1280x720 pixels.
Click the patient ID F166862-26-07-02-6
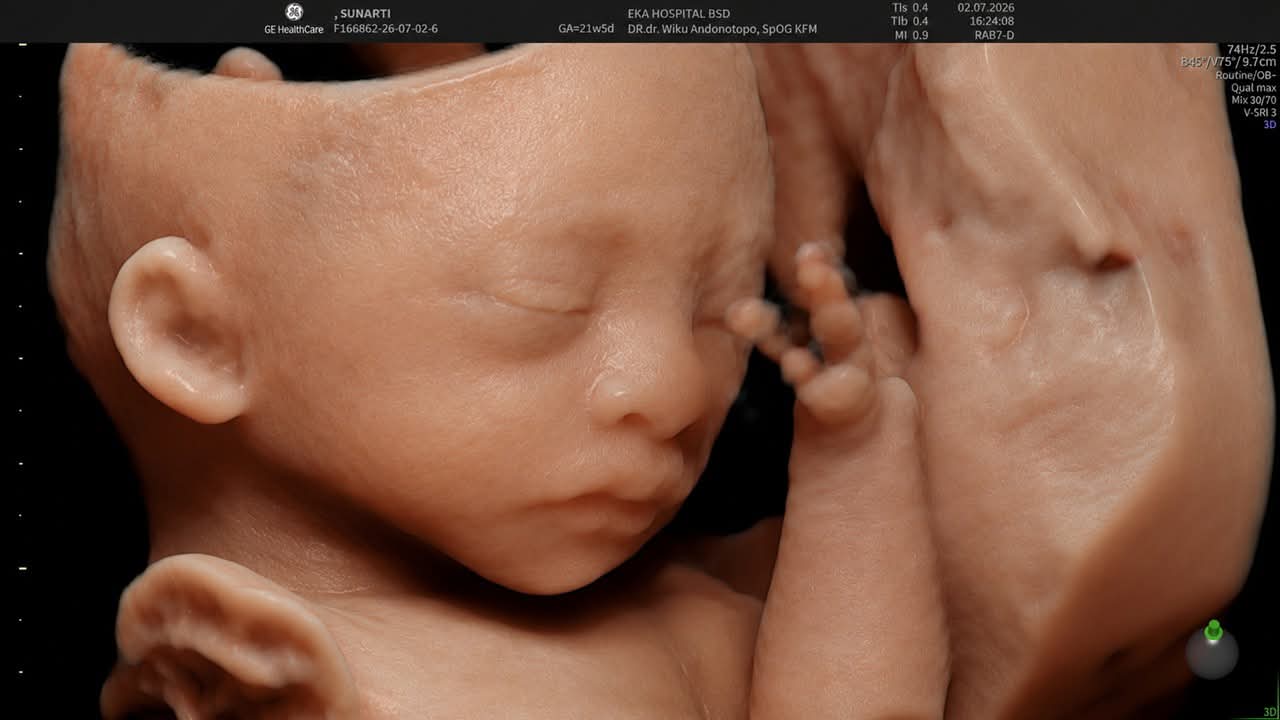[x=385, y=29]
